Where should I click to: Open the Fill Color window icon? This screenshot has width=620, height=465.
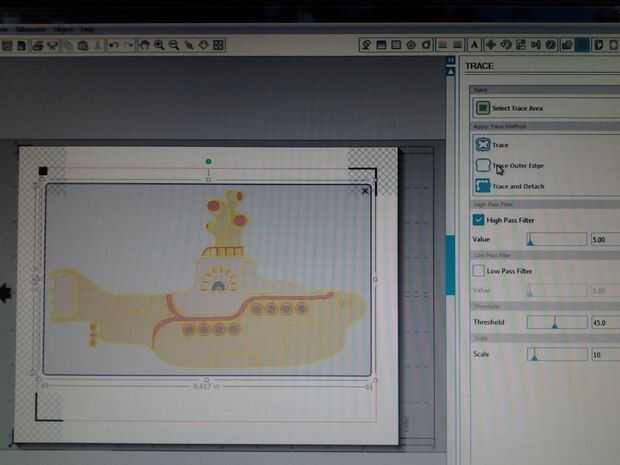coord(366,45)
